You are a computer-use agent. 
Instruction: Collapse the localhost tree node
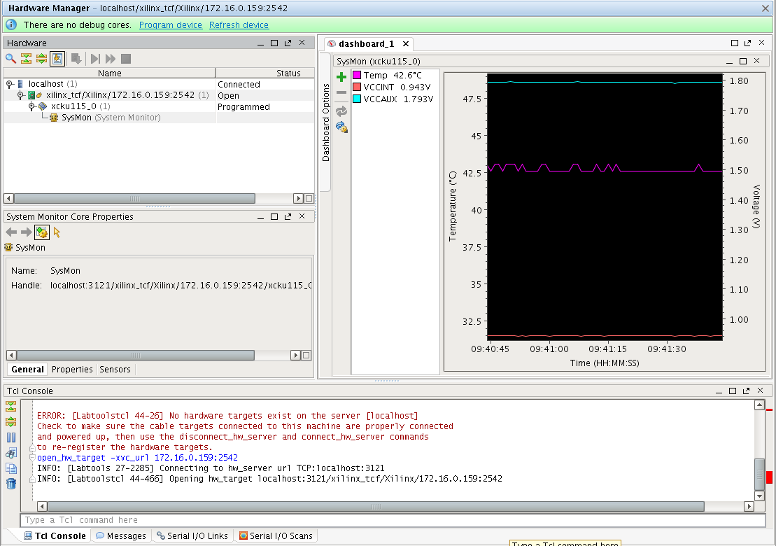point(9,84)
